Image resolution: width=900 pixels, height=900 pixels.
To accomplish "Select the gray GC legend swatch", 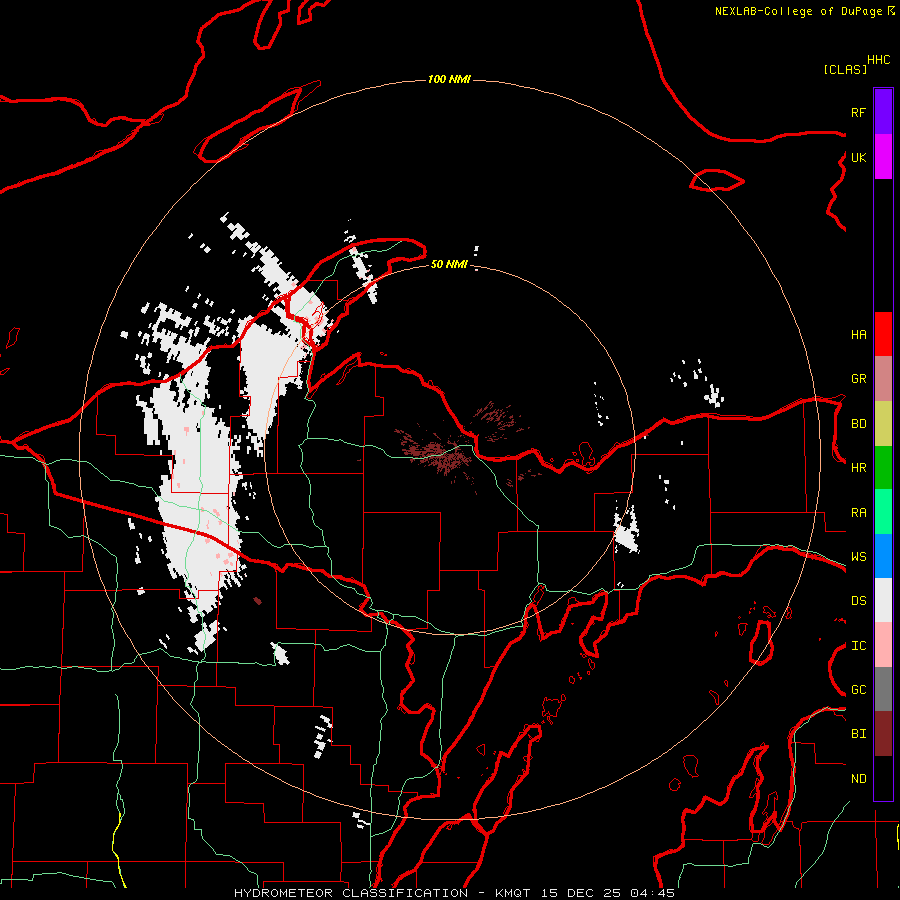I will [x=883, y=689].
